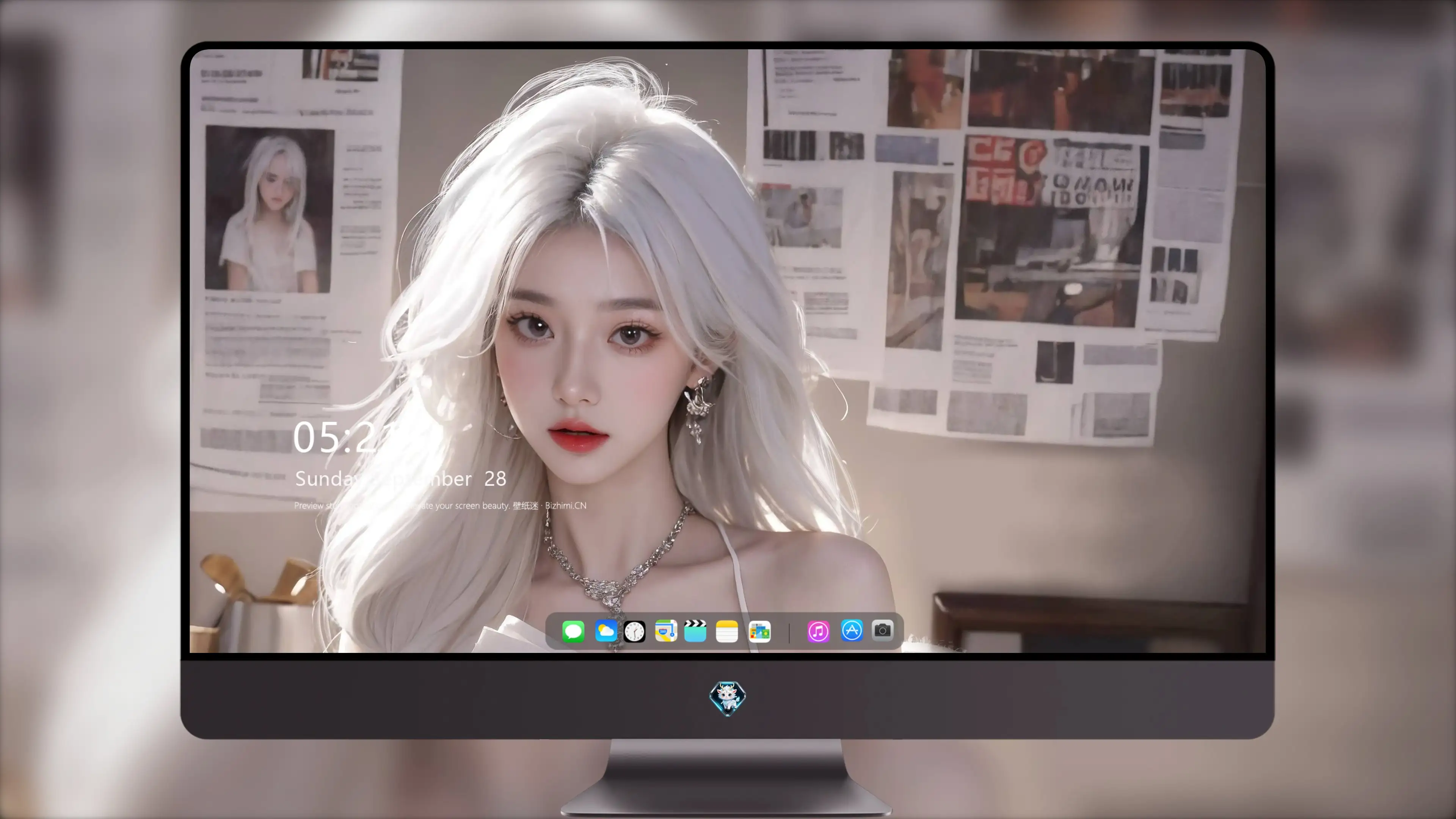Click the Bizhimi.CN watermark text
The height and width of the screenshot is (819, 1456).
(565, 505)
